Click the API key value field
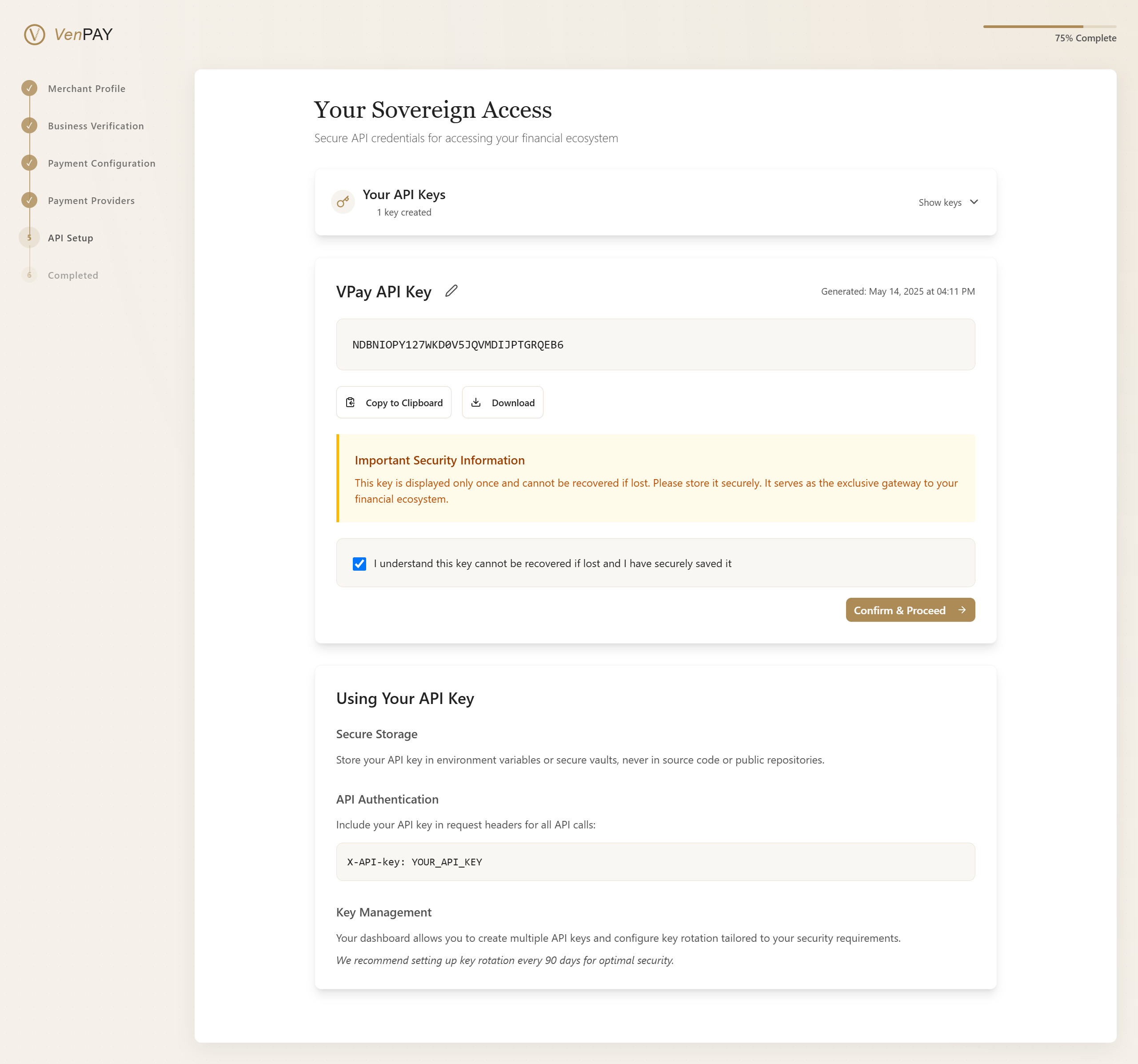The image size is (1138, 1064). [655, 345]
